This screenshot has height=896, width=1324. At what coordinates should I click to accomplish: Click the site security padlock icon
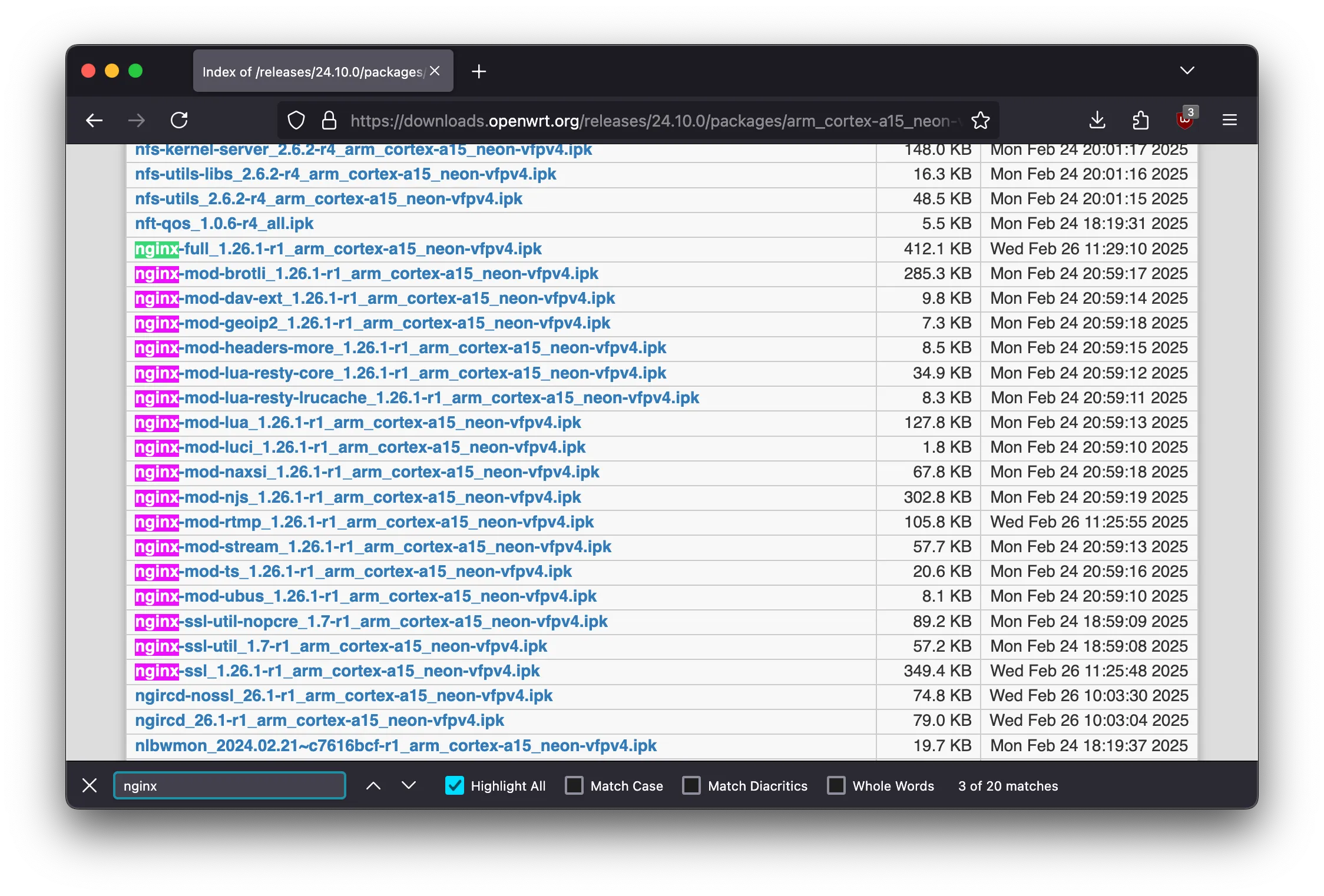tap(329, 121)
